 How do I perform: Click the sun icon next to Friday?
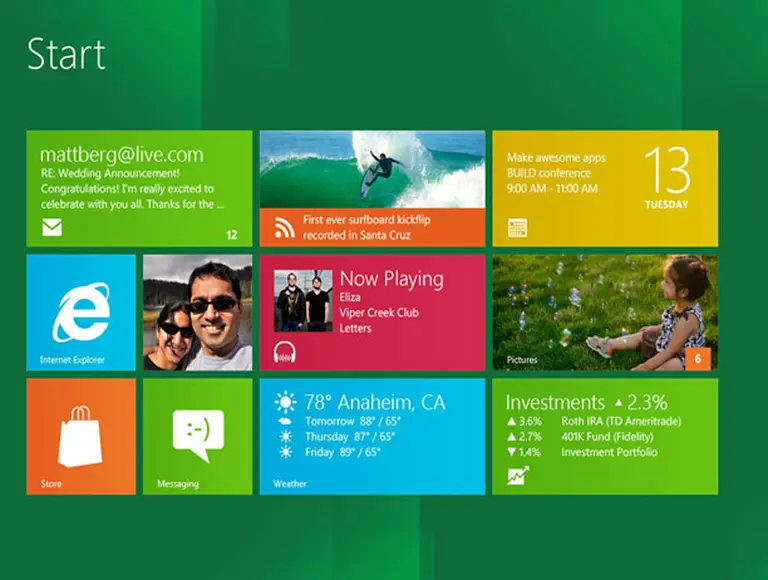point(286,452)
